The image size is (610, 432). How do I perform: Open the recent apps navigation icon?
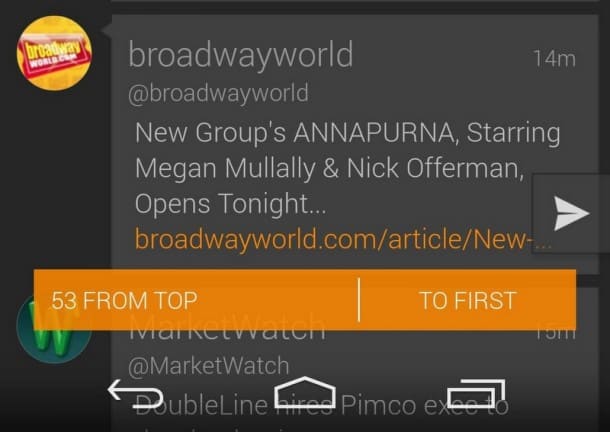(x=476, y=393)
